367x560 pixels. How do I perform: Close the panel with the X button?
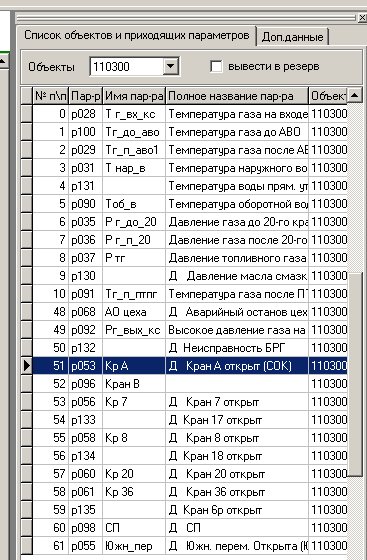(x=362, y=18)
